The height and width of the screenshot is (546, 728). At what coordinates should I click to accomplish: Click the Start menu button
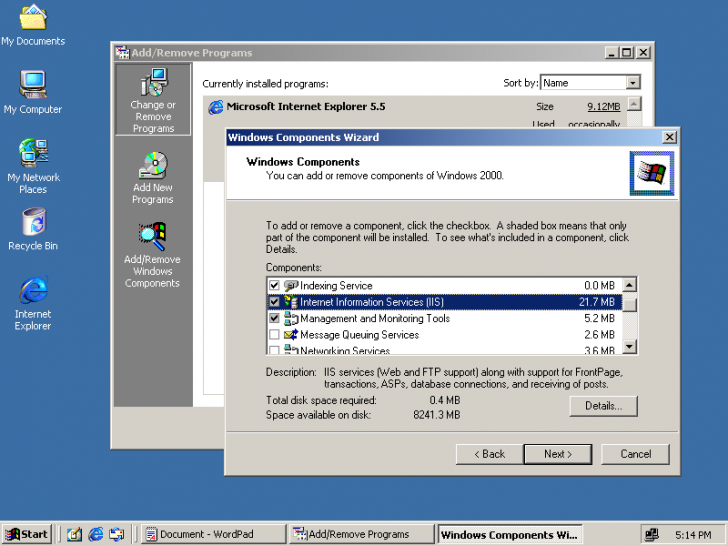coord(27,534)
